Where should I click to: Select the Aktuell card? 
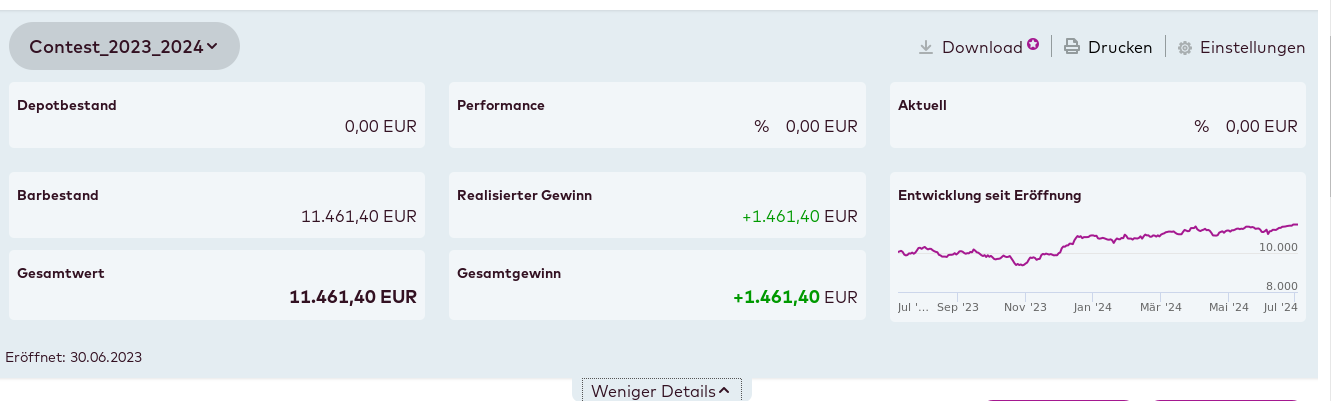coord(1097,115)
